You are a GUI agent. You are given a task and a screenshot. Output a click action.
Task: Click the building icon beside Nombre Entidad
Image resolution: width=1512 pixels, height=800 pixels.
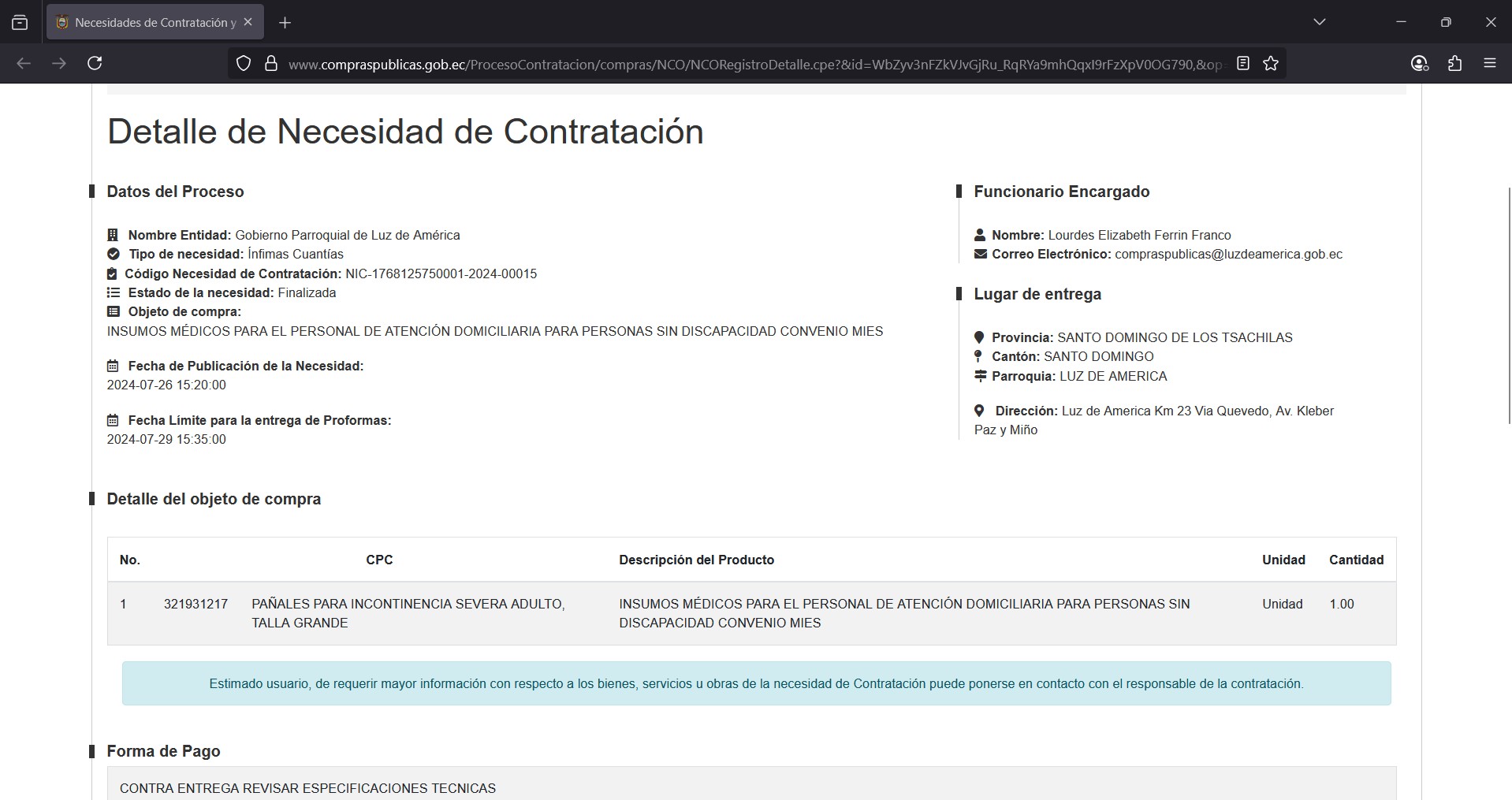click(x=113, y=235)
